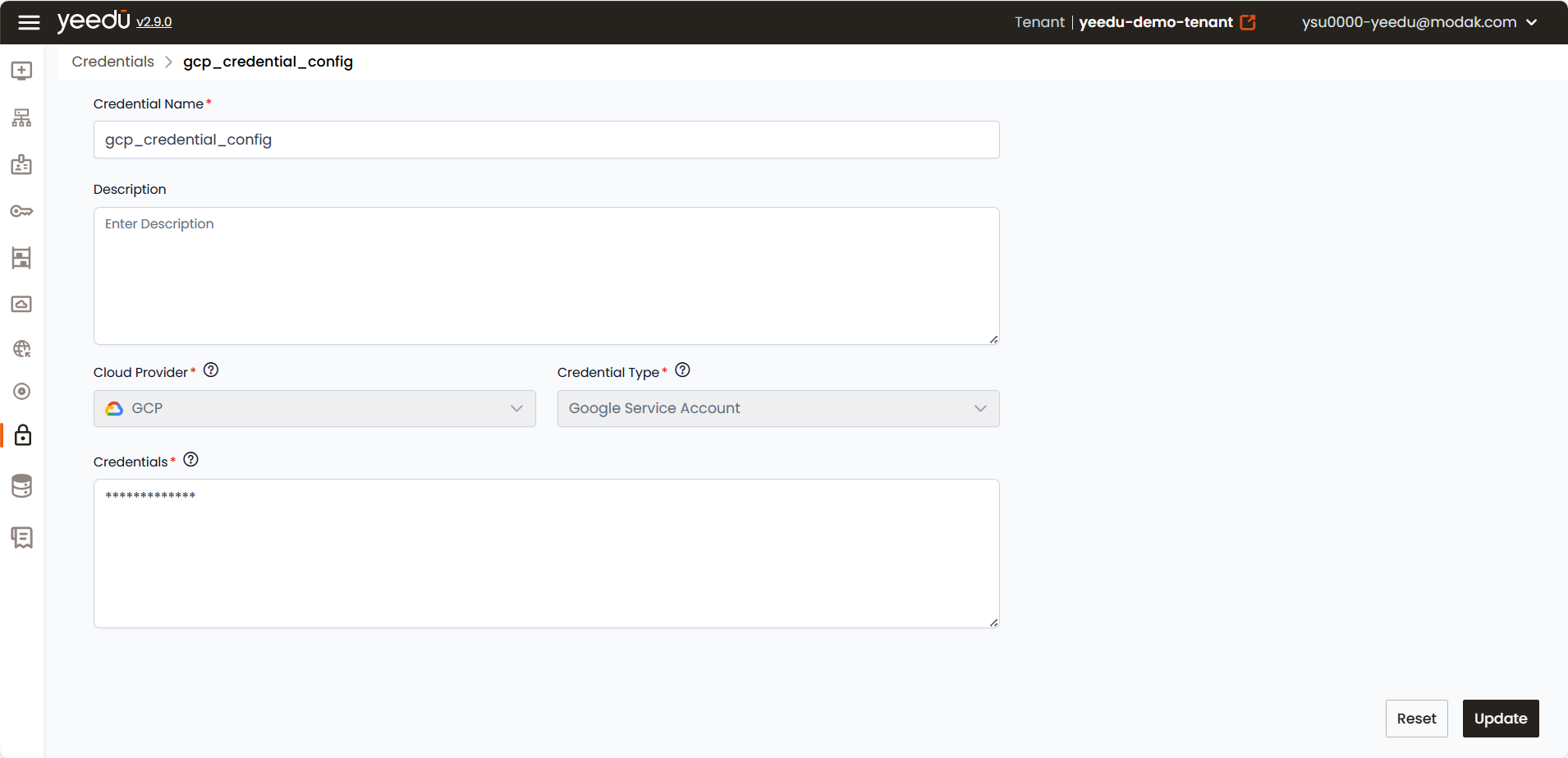
Task: Open the clipboard badge sidebar icon
Action: [22, 164]
